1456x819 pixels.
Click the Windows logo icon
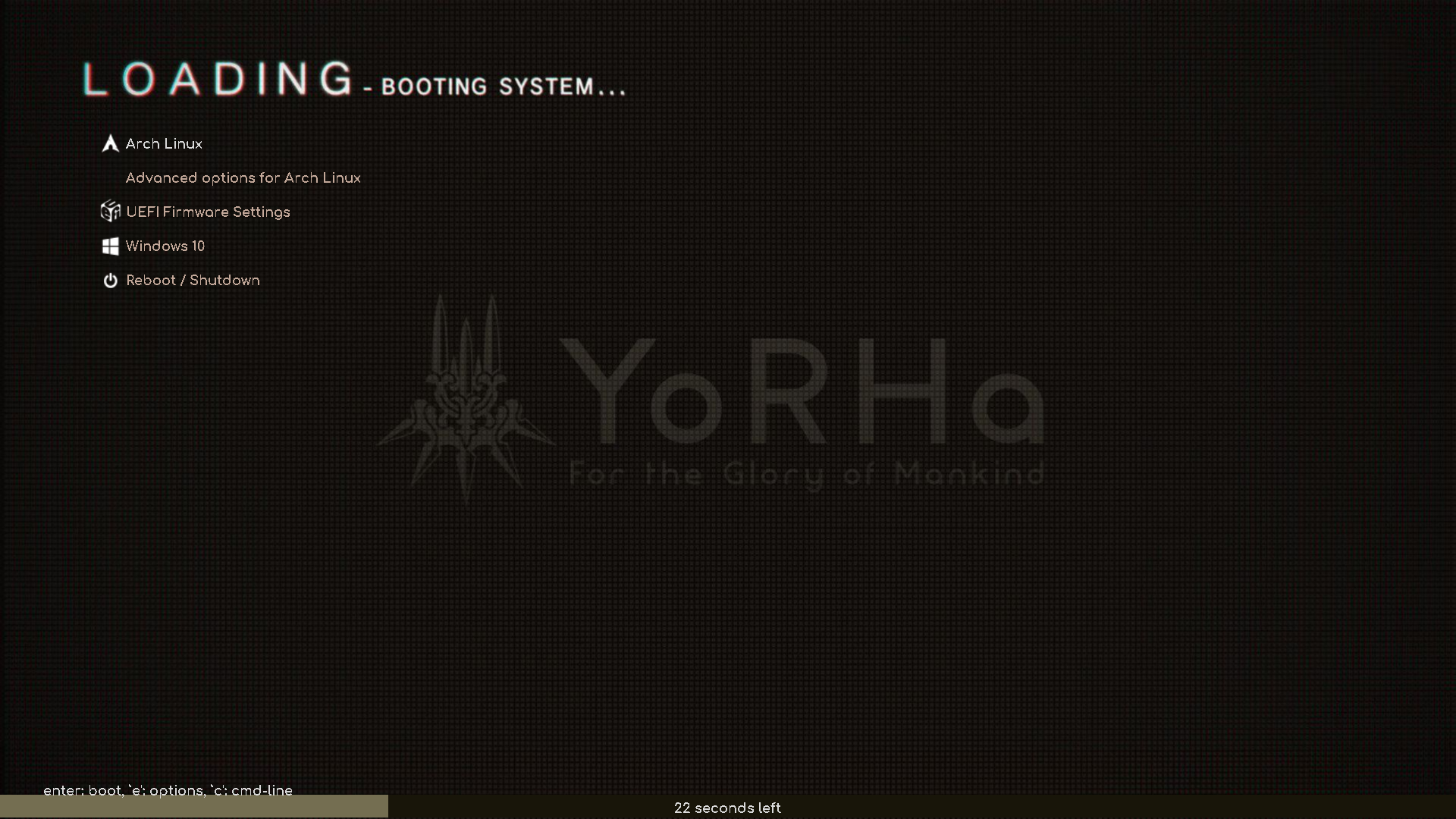110,246
